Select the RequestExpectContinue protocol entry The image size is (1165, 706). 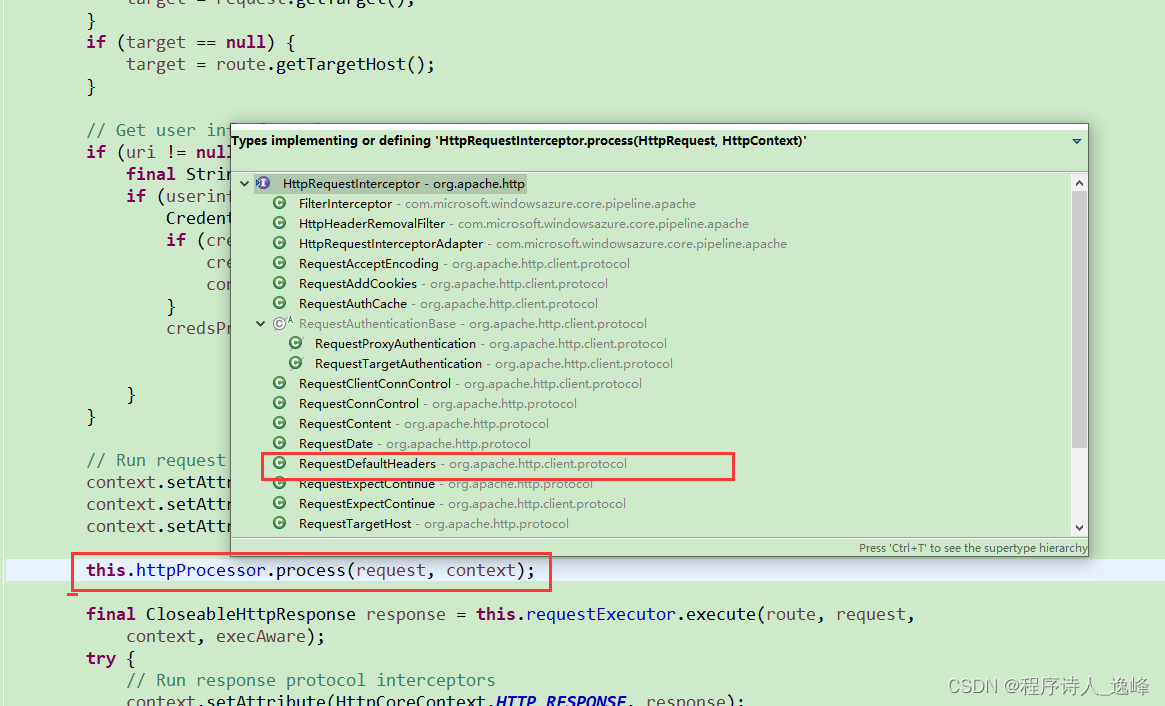pos(366,483)
